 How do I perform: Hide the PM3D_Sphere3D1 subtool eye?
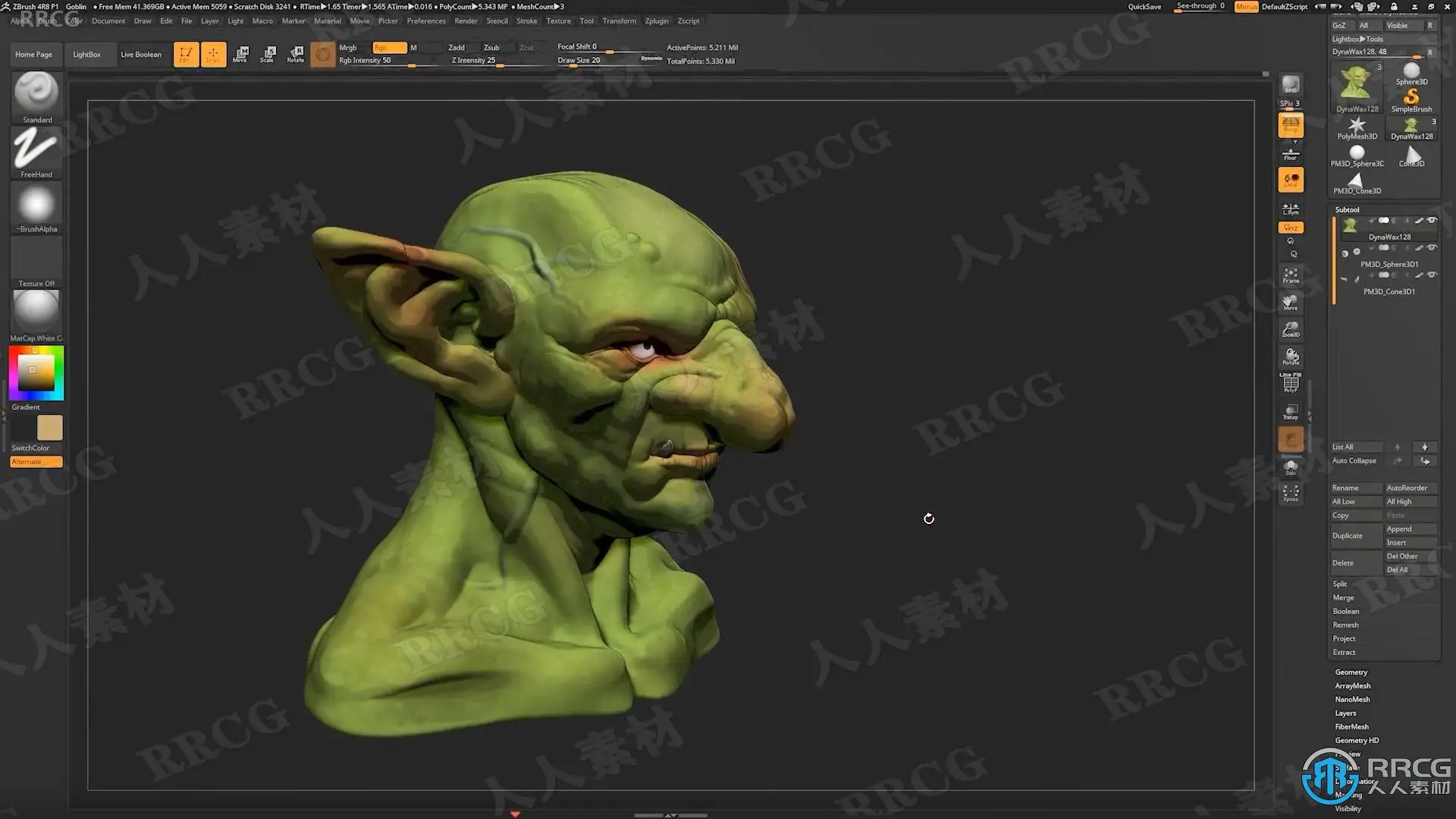(1432, 248)
